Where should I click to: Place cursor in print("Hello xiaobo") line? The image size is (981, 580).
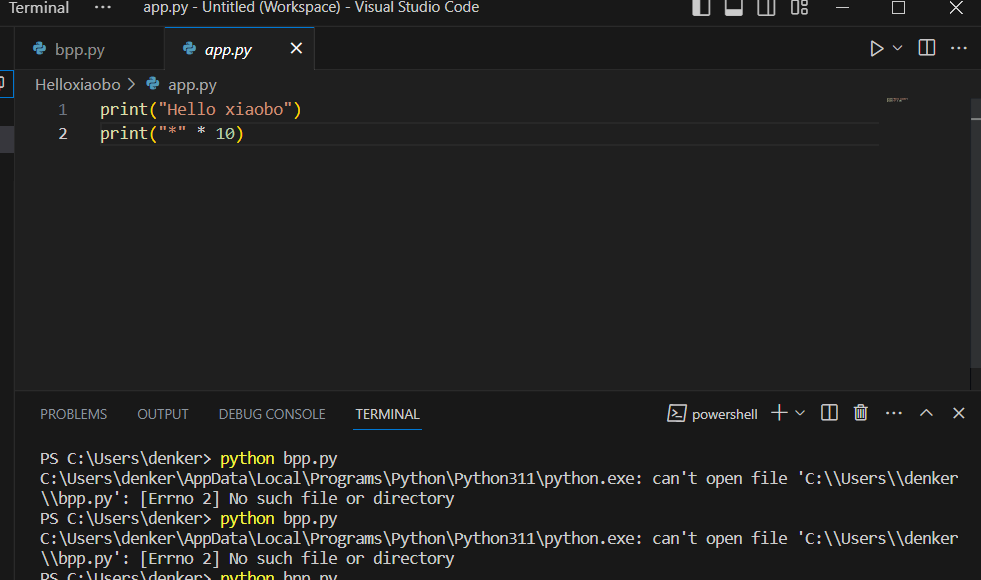(201, 109)
